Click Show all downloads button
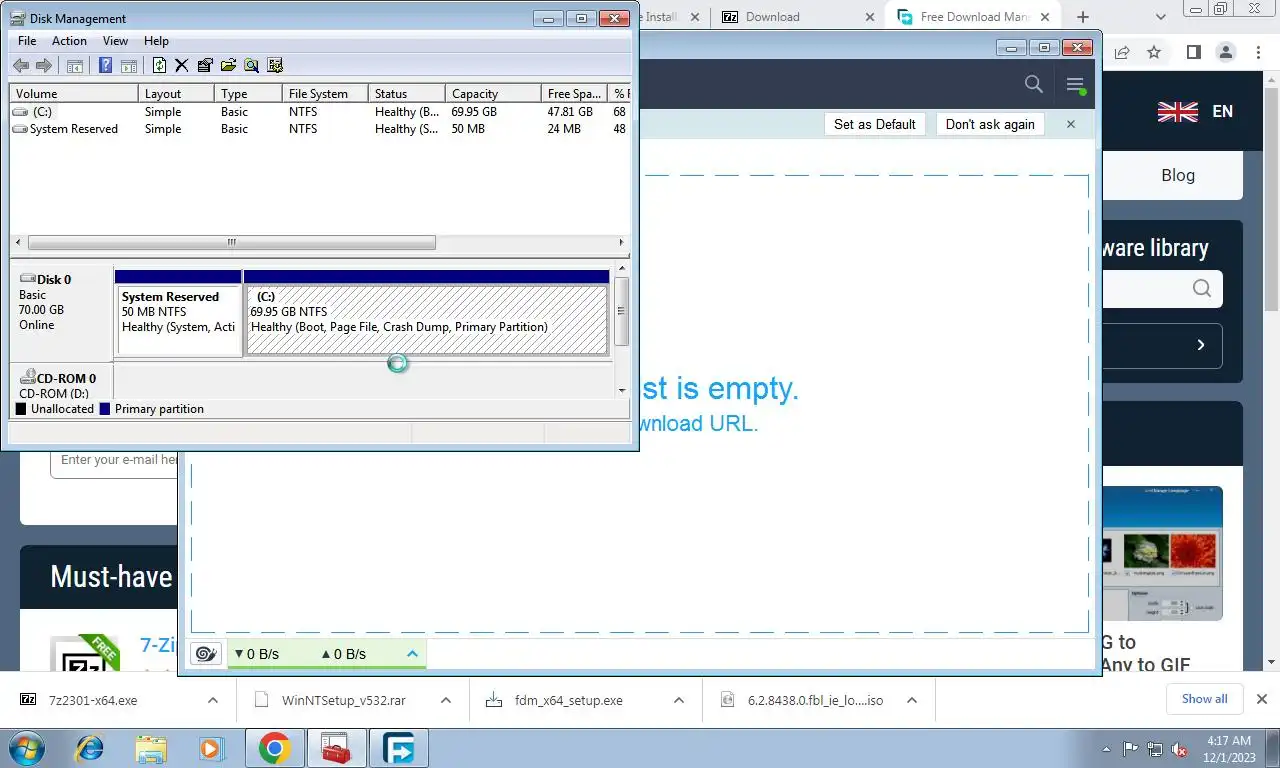Viewport: 1280px width, 768px height. 1204,699
